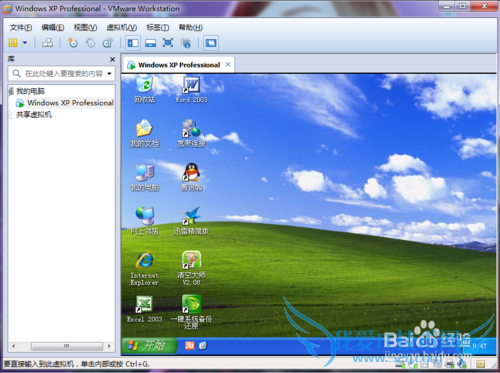Open the 编辑(E) menu
Image resolution: width=500 pixels, height=373 pixels.
tap(53, 27)
